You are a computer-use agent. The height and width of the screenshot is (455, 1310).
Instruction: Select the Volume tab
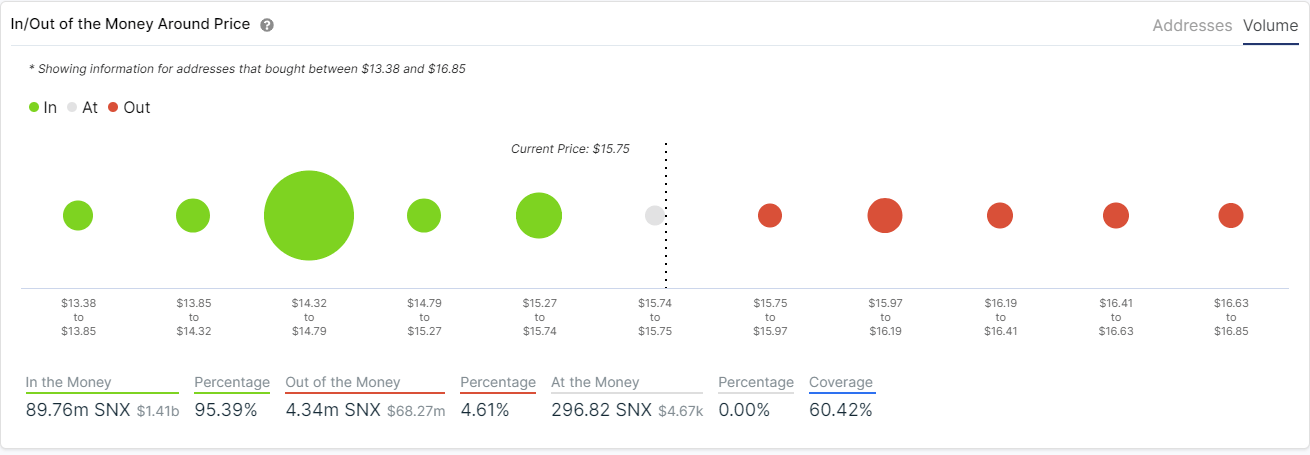tap(1271, 26)
